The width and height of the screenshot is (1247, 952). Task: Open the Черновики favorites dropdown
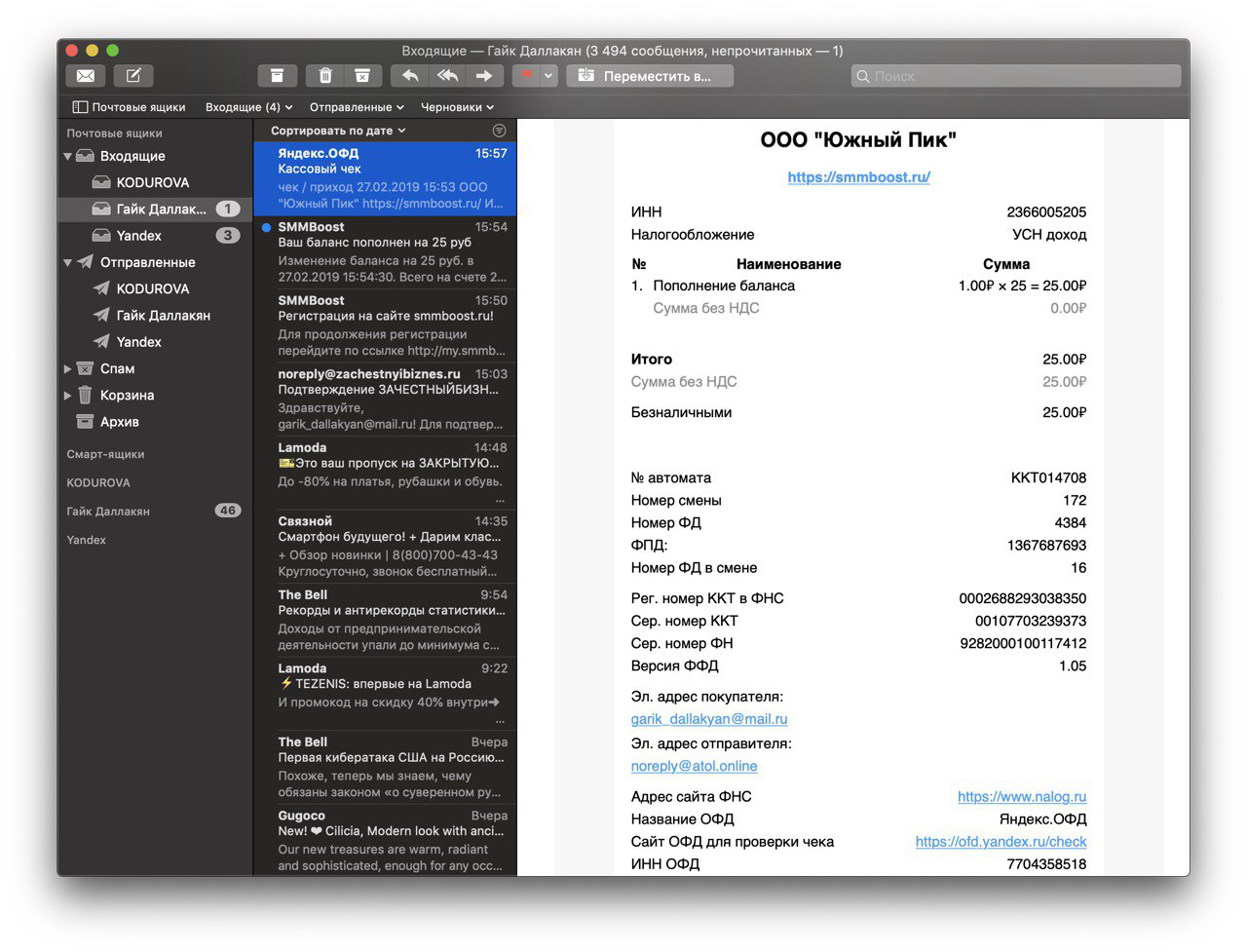(457, 107)
